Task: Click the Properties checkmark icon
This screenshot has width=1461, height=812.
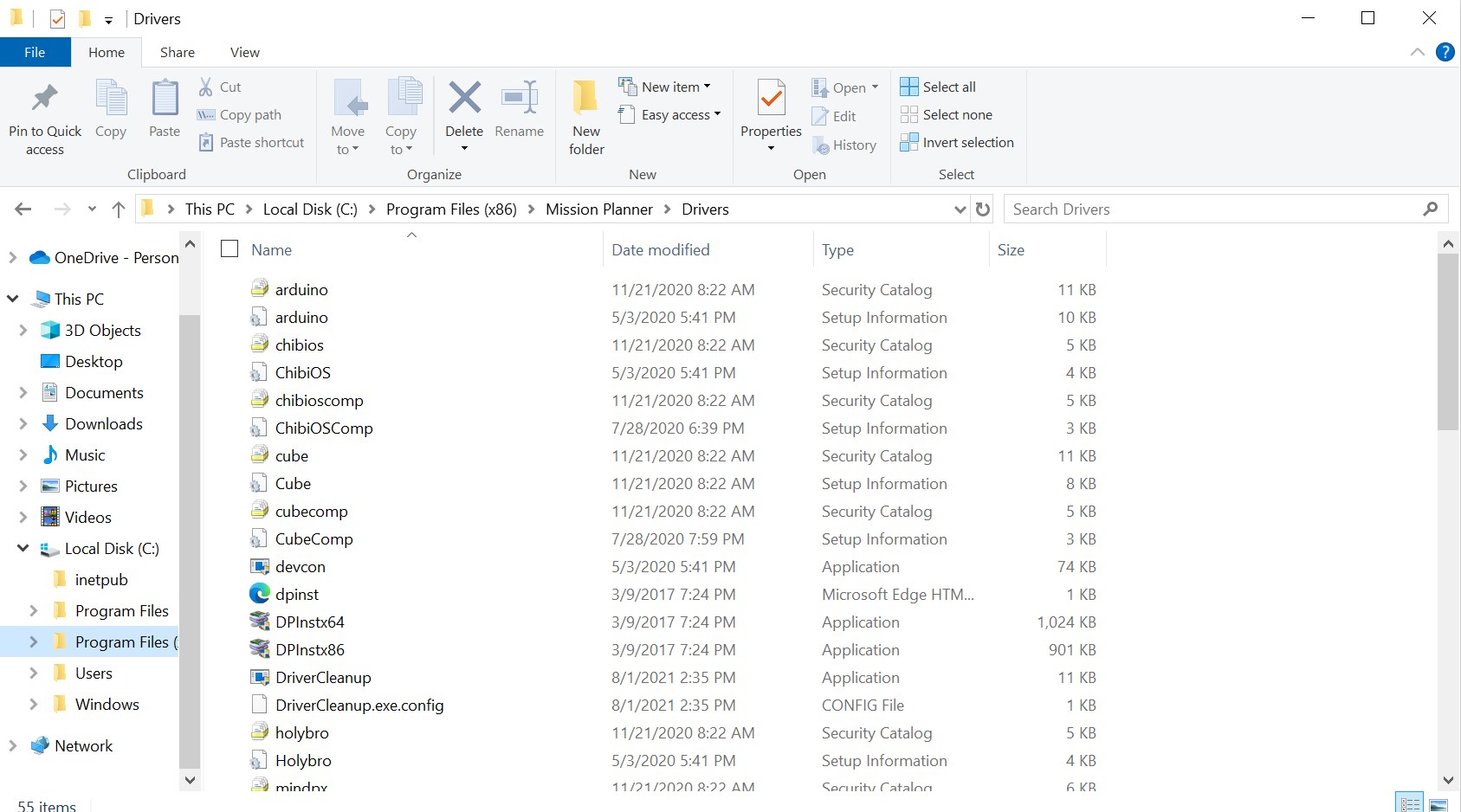Action: tap(771, 97)
